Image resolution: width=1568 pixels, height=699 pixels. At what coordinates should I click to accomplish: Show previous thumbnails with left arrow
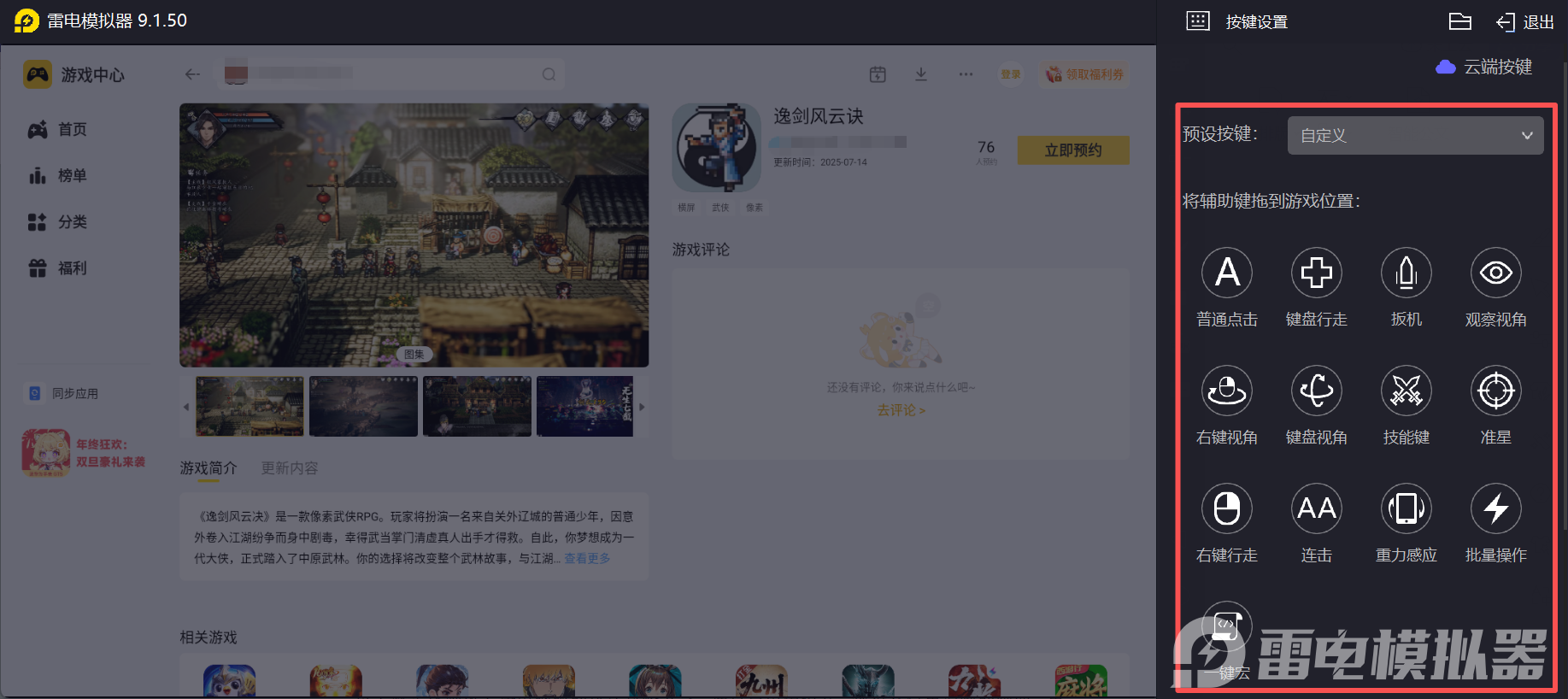click(186, 407)
